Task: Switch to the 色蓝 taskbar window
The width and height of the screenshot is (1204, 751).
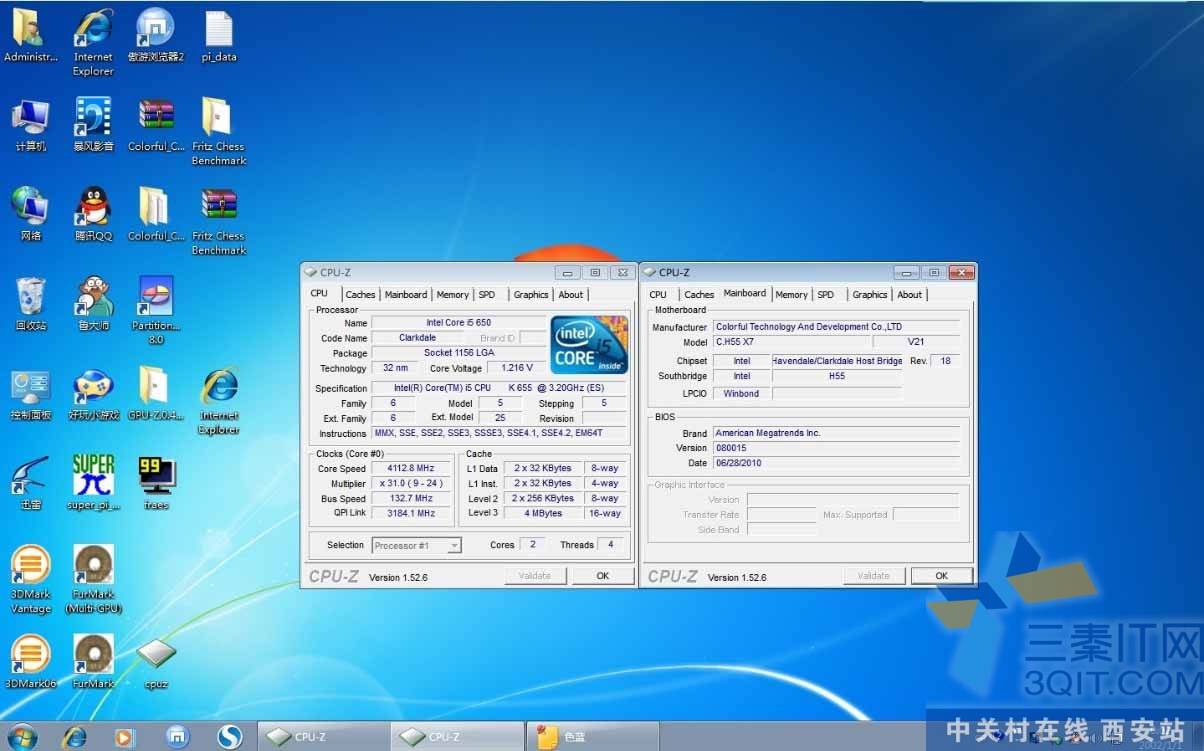Action: [x=593, y=737]
